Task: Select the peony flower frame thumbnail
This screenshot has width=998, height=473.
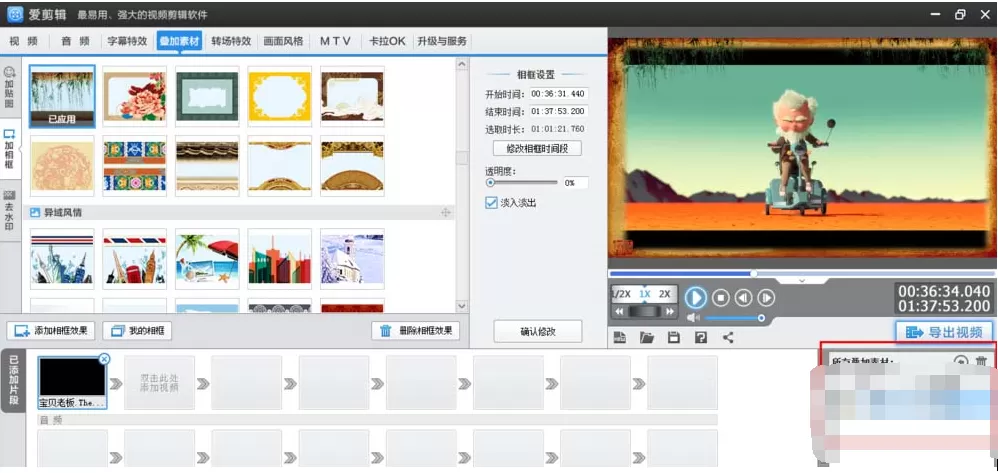Action: coord(134,96)
